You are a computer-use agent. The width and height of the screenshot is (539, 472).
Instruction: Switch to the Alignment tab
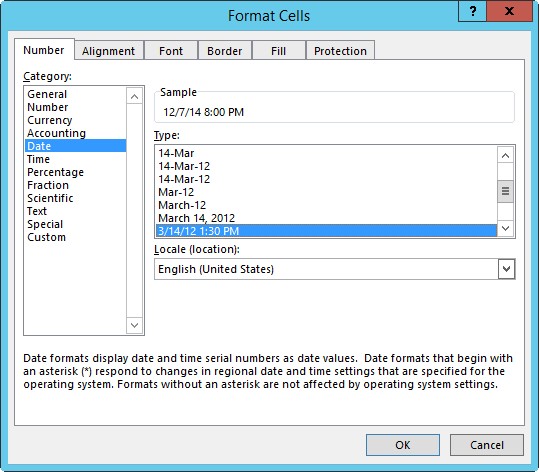pyautogui.click(x=109, y=51)
